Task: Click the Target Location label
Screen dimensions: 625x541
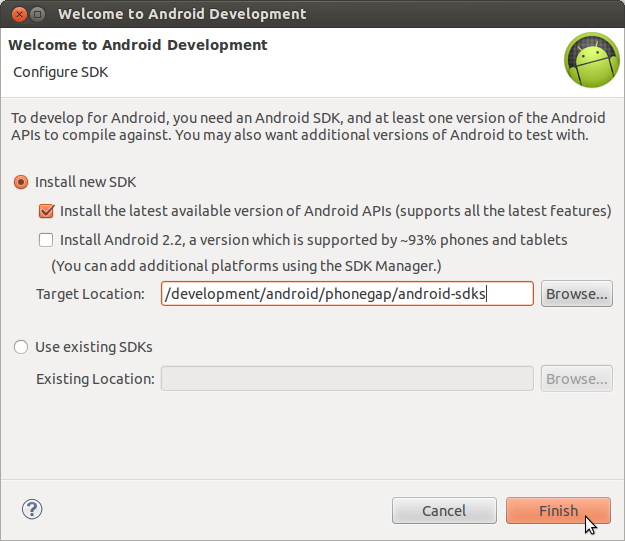Action: 90,294
